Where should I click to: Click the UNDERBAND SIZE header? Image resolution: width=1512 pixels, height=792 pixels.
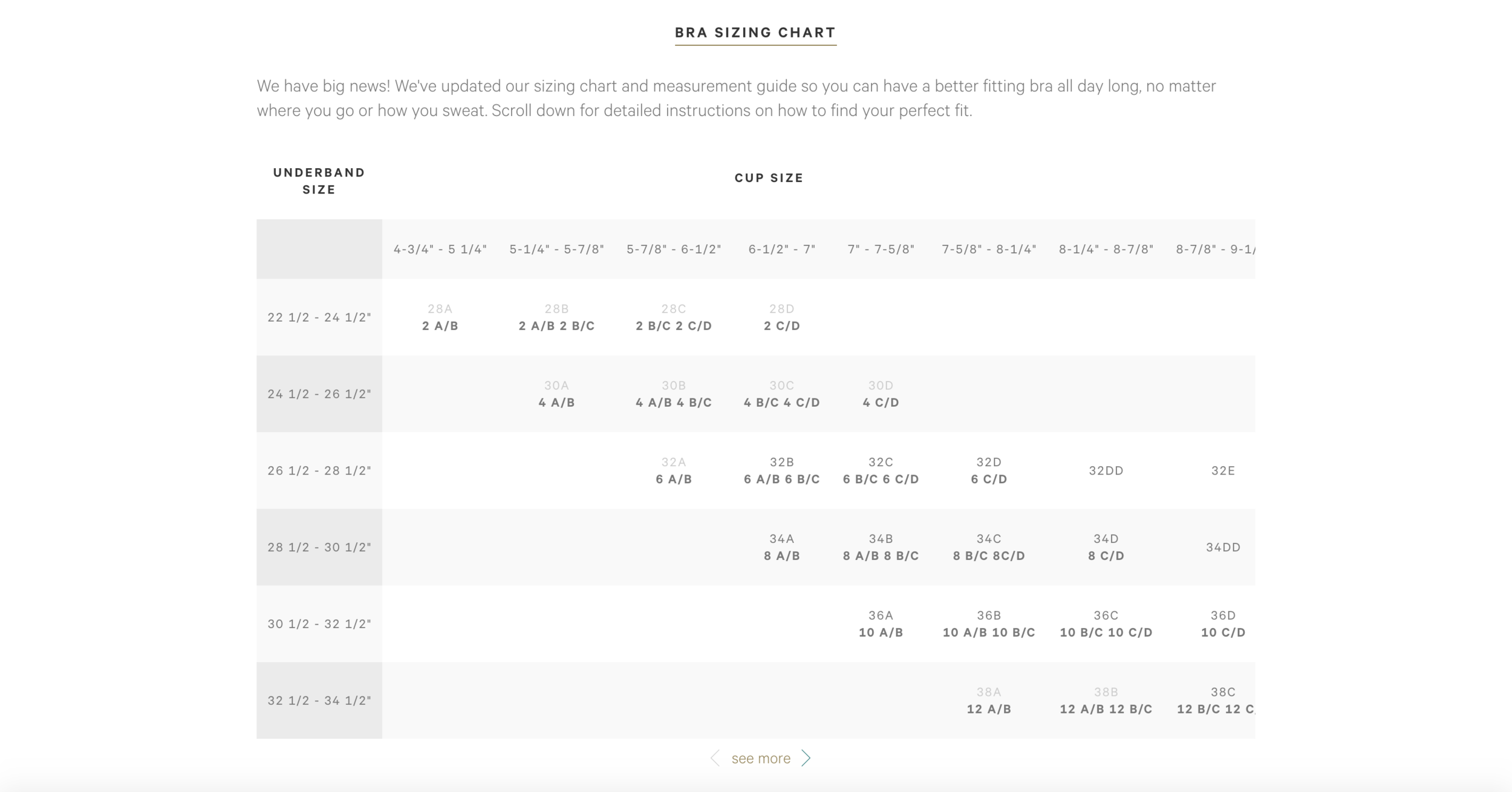point(319,181)
